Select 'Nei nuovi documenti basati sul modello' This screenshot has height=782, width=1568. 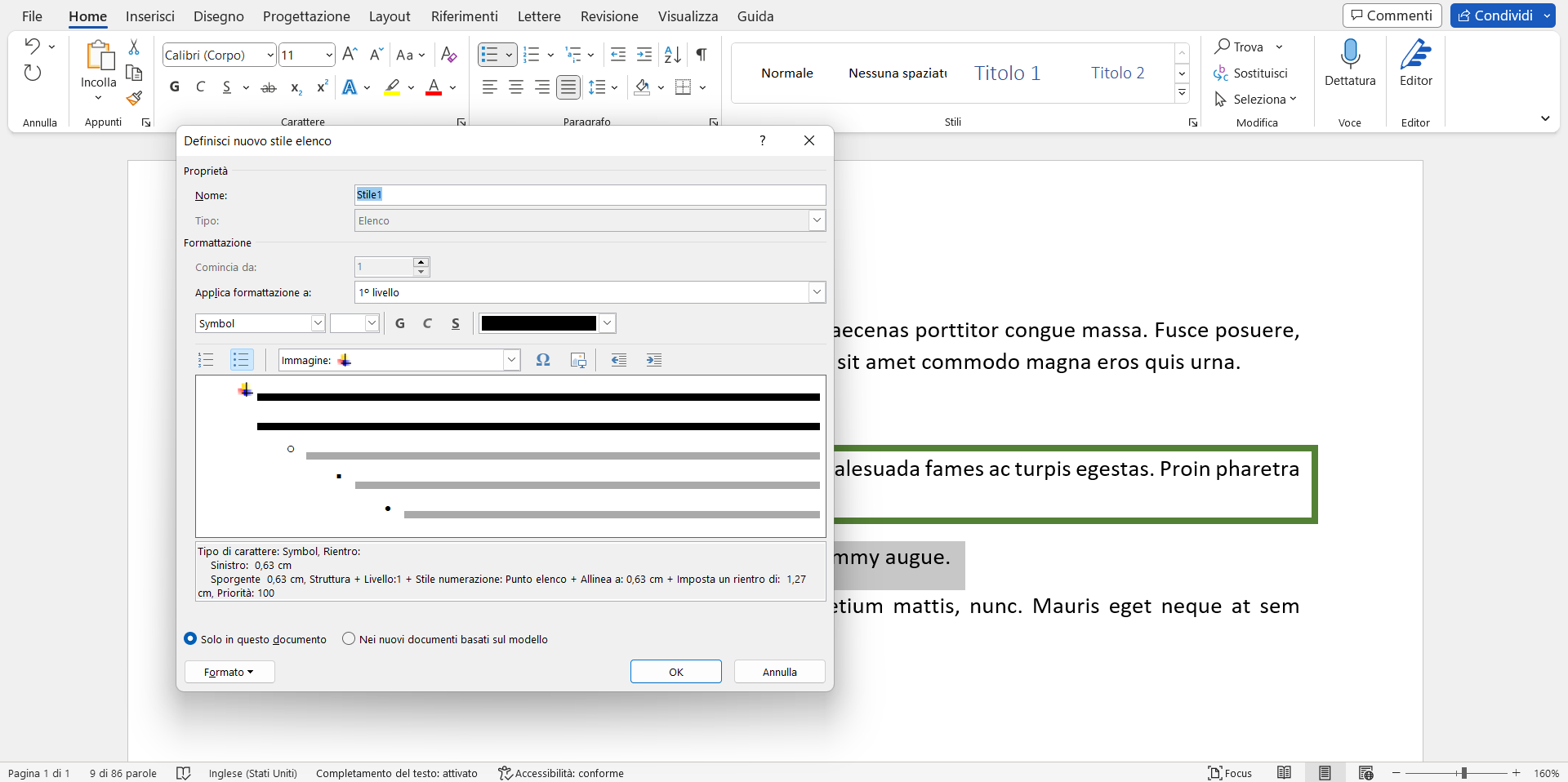[x=350, y=639]
